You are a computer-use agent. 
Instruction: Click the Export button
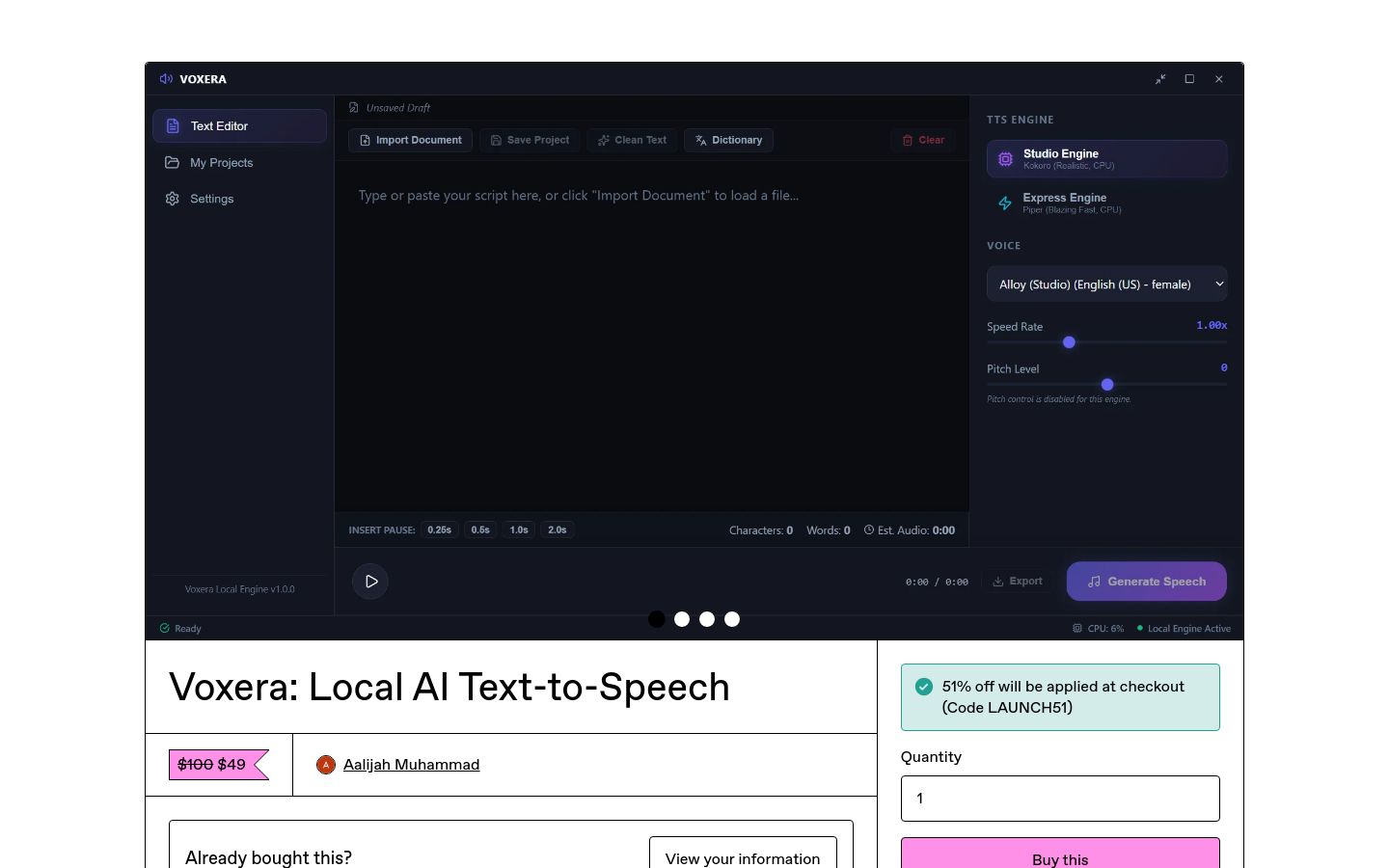coord(1018,582)
